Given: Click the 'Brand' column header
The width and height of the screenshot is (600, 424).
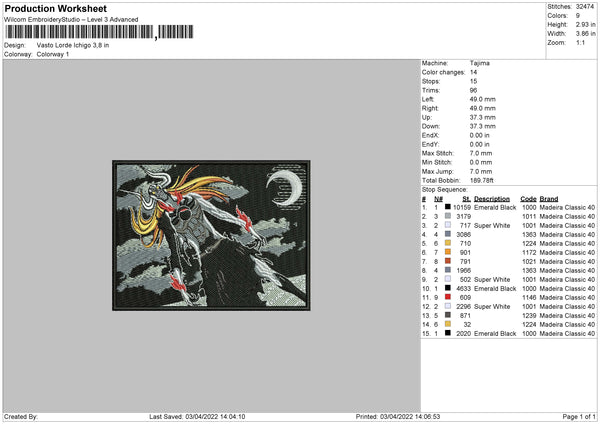Looking at the screenshot, I should pos(549,199).
